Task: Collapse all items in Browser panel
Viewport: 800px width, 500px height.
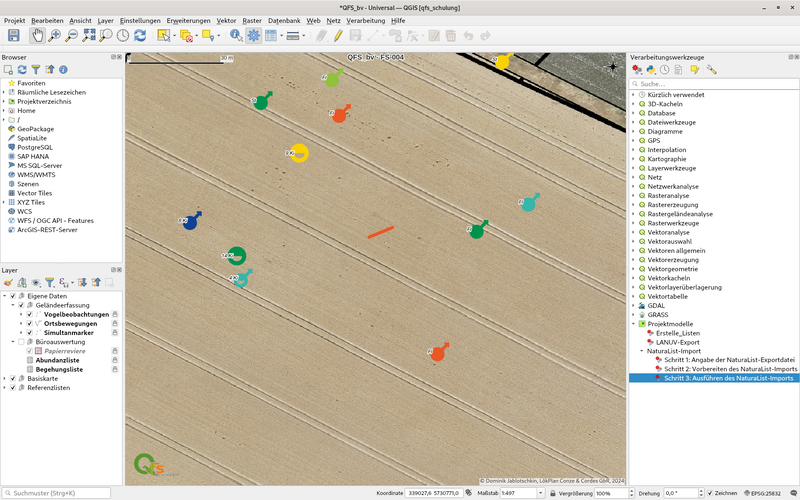Action: coord(49,69)
